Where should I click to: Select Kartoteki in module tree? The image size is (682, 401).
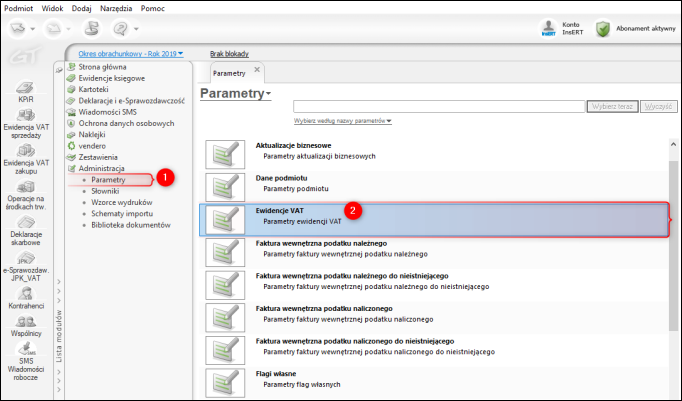point(93,90)
